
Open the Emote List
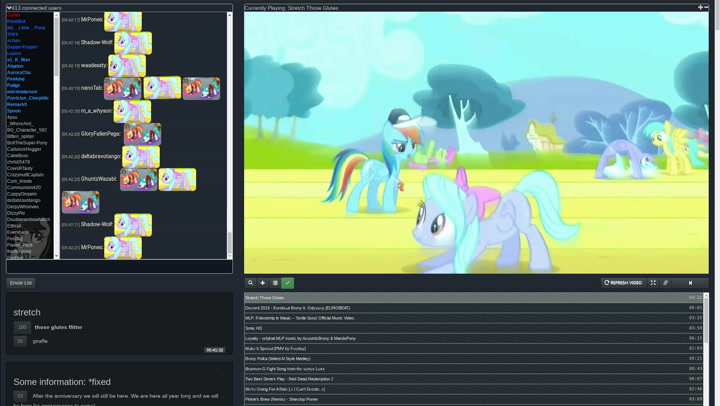tap(21, 283)
